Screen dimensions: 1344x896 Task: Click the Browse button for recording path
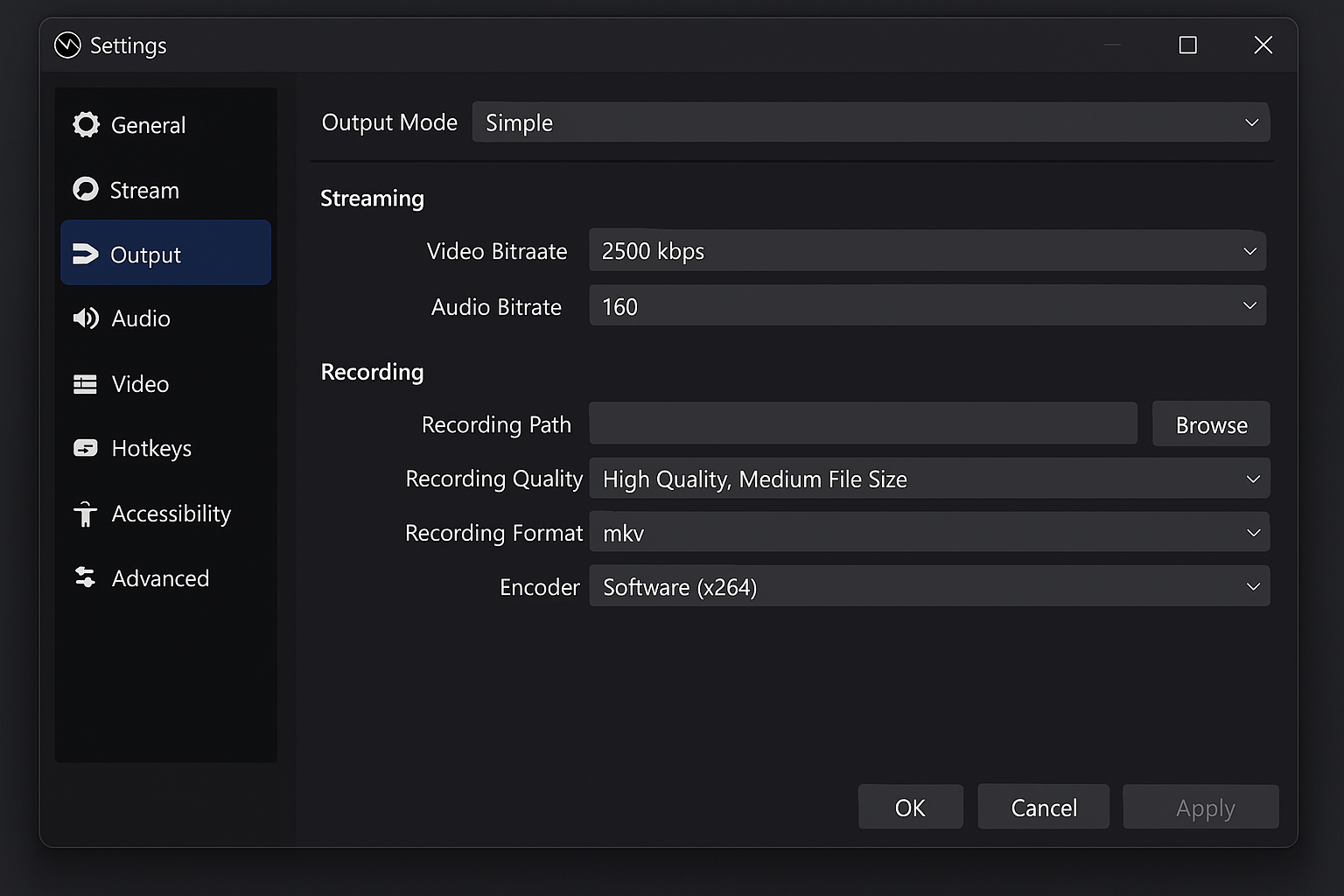click(x=1211, y=424)
